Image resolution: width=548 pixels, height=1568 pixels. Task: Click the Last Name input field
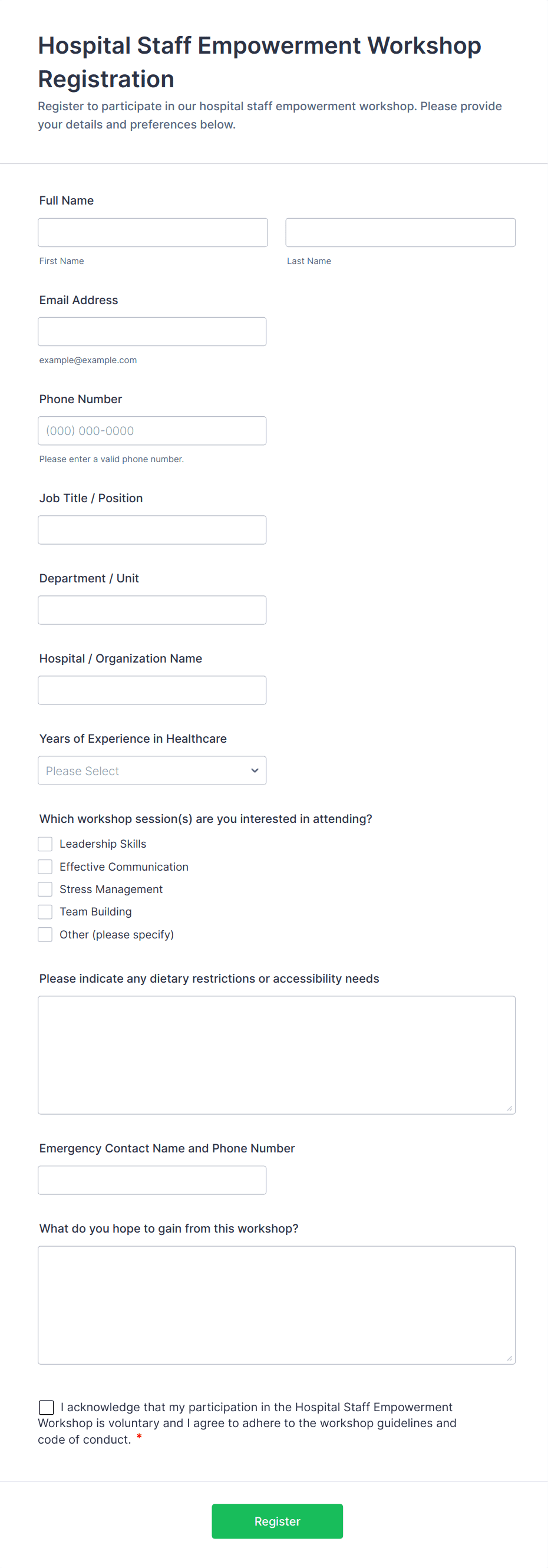point(400,232)
